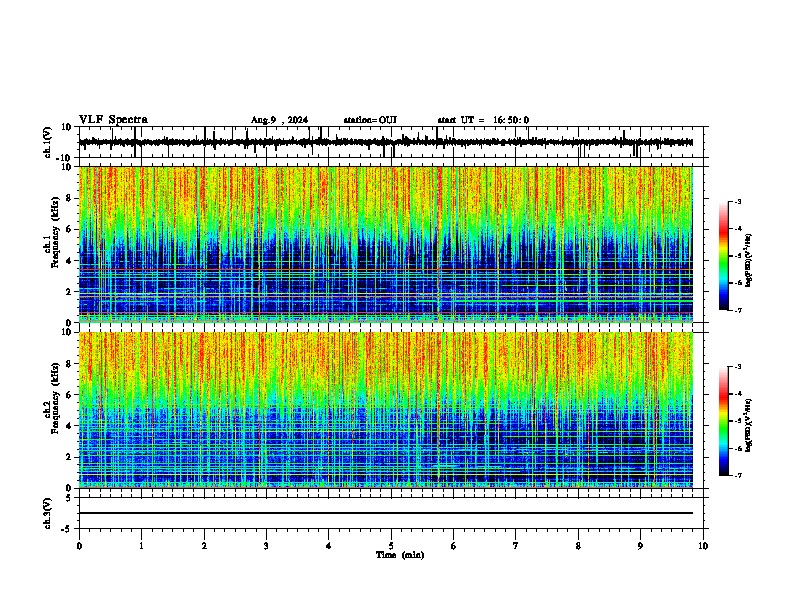This screenshot has height=612, width=792.
Task: Click time axis tick label "2"
Action: click(204, 546)
